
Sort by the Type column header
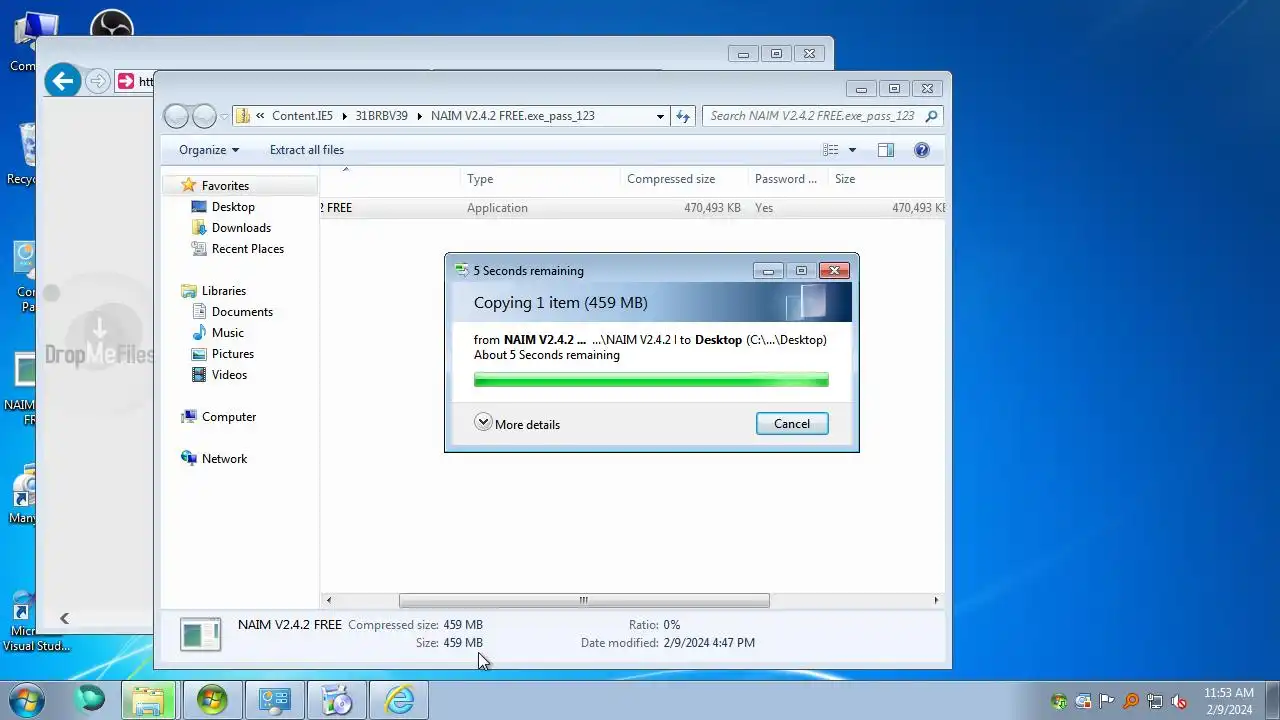point(540,179)
